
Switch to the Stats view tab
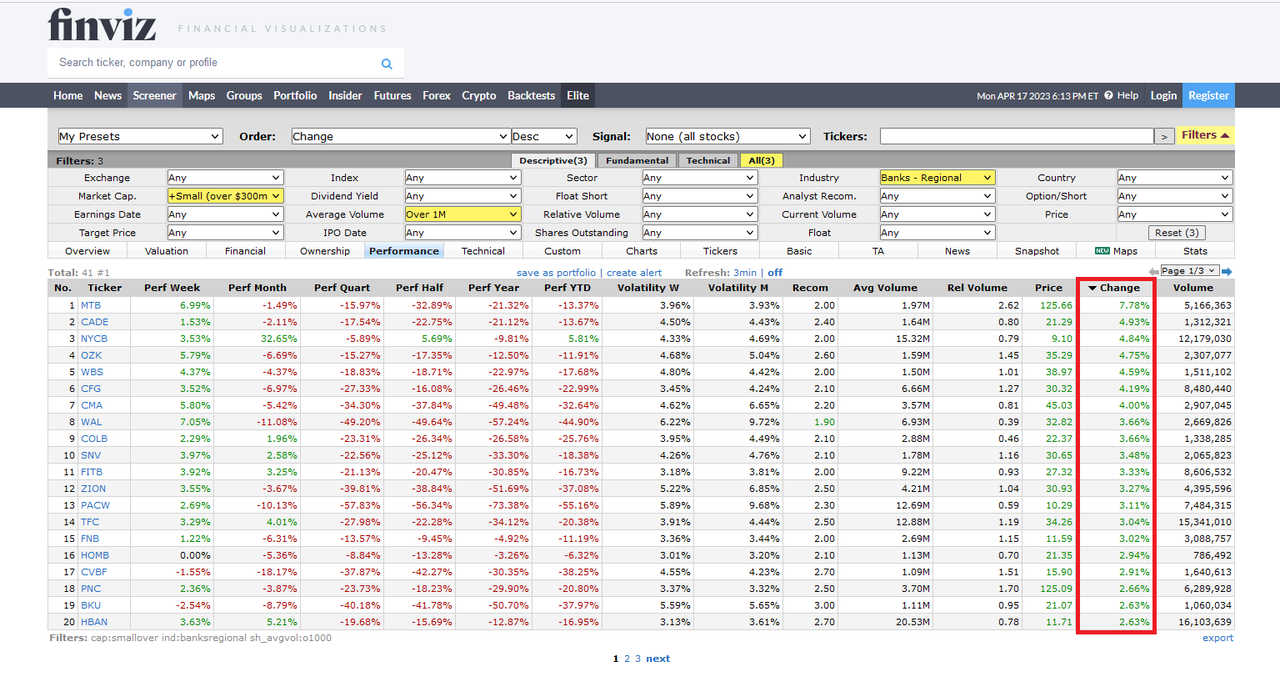(1195, 251)
